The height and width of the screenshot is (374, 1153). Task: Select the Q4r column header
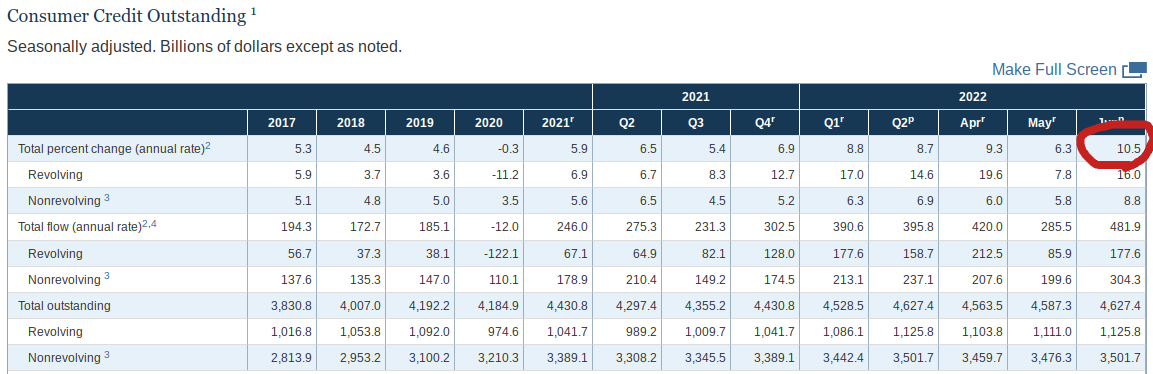pos(765,123)
